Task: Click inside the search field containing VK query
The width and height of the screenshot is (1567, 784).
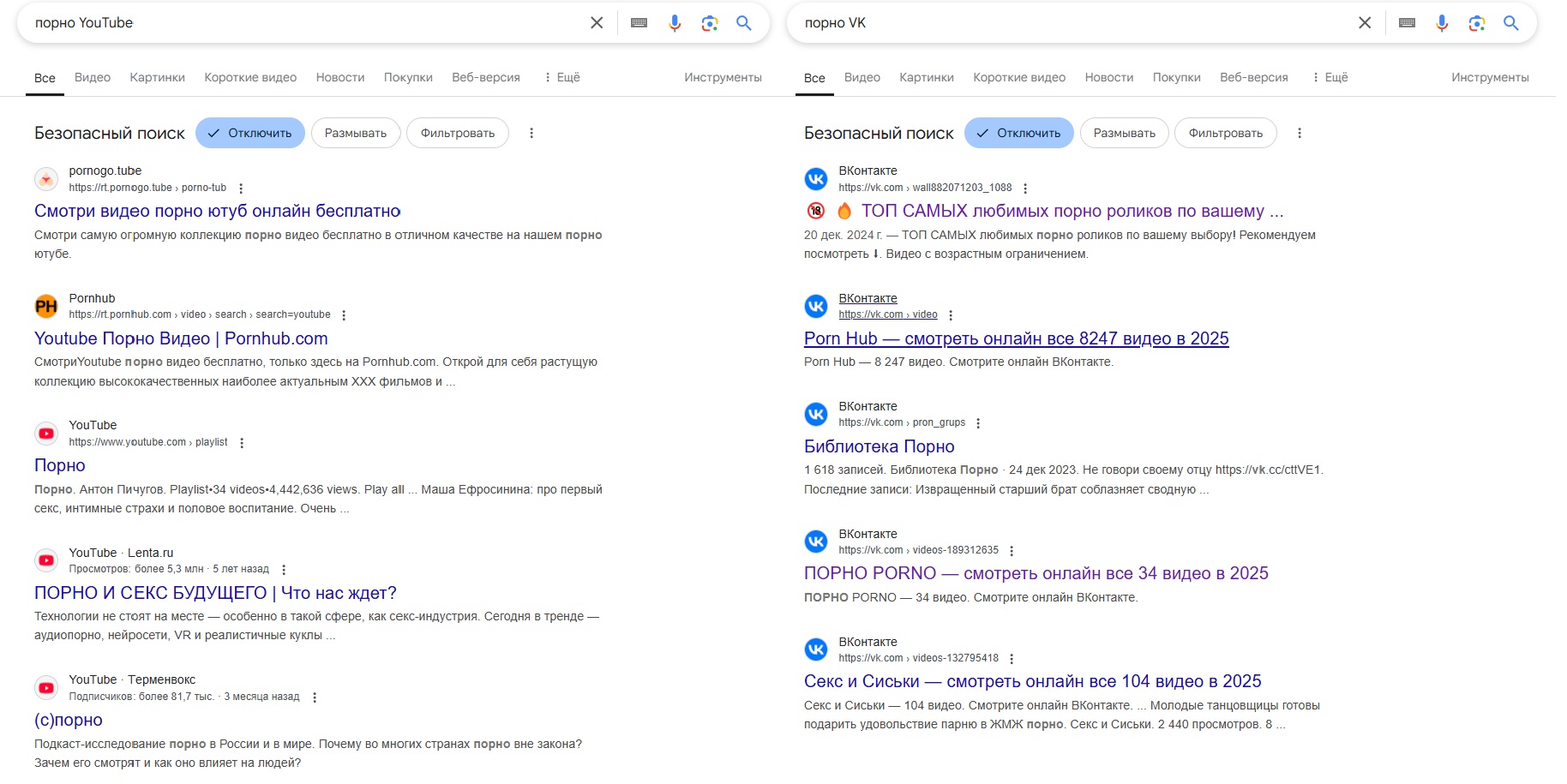Action: coord(1072,23)
